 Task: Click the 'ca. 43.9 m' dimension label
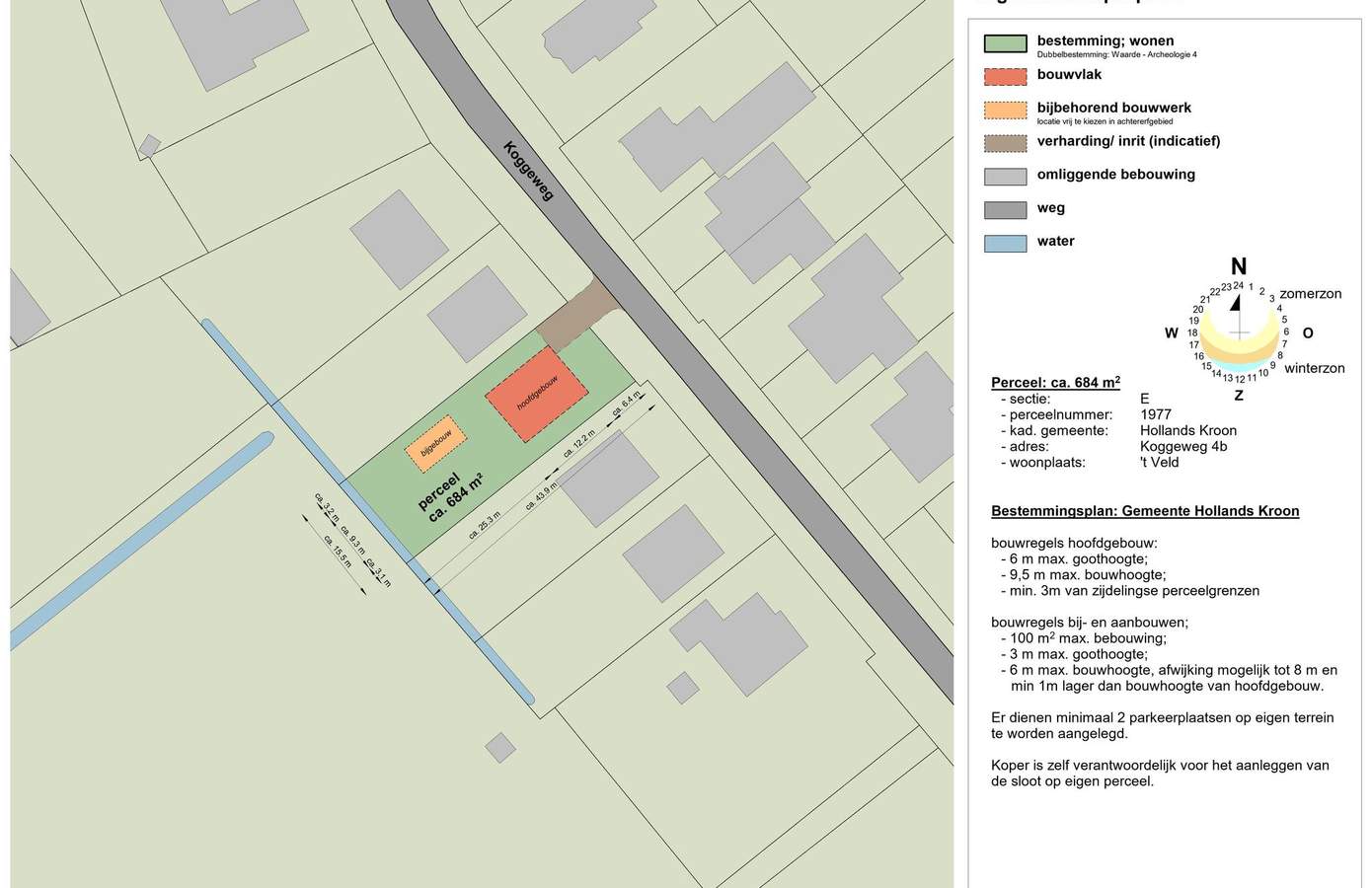click(542, 496)
